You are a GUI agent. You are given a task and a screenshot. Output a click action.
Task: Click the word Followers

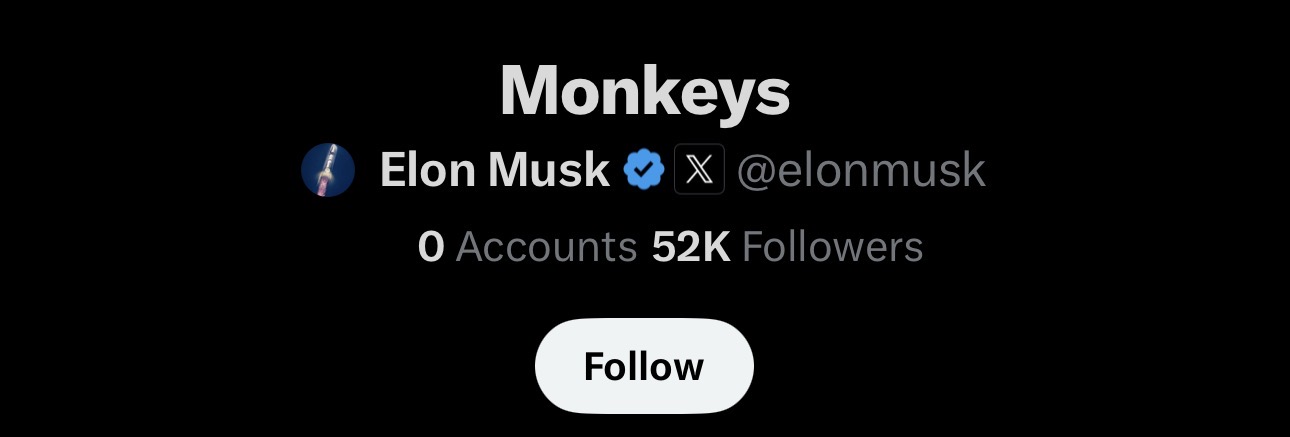click(x=832, y=247)
